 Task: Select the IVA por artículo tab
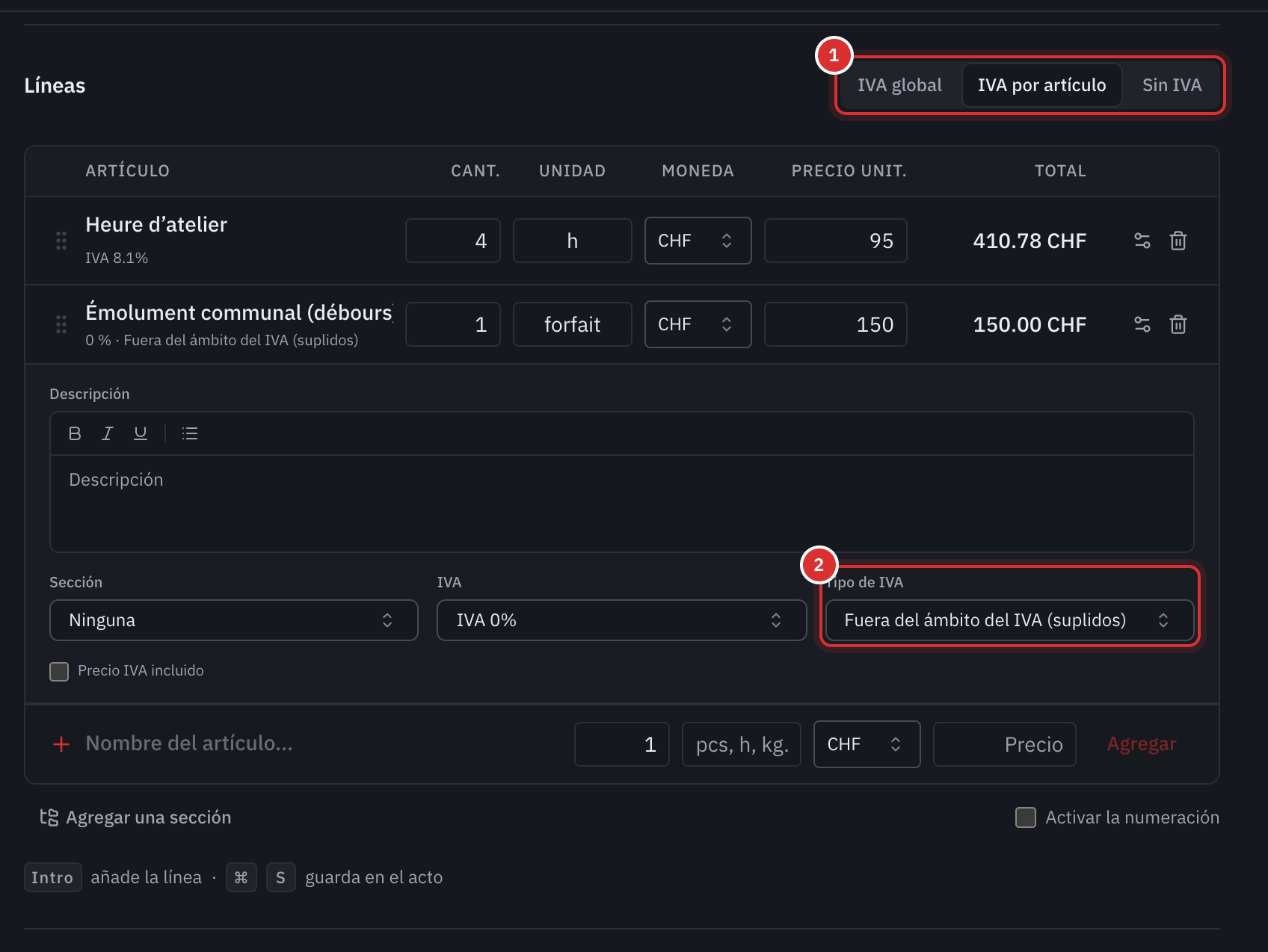click(x=1041, y=85)
